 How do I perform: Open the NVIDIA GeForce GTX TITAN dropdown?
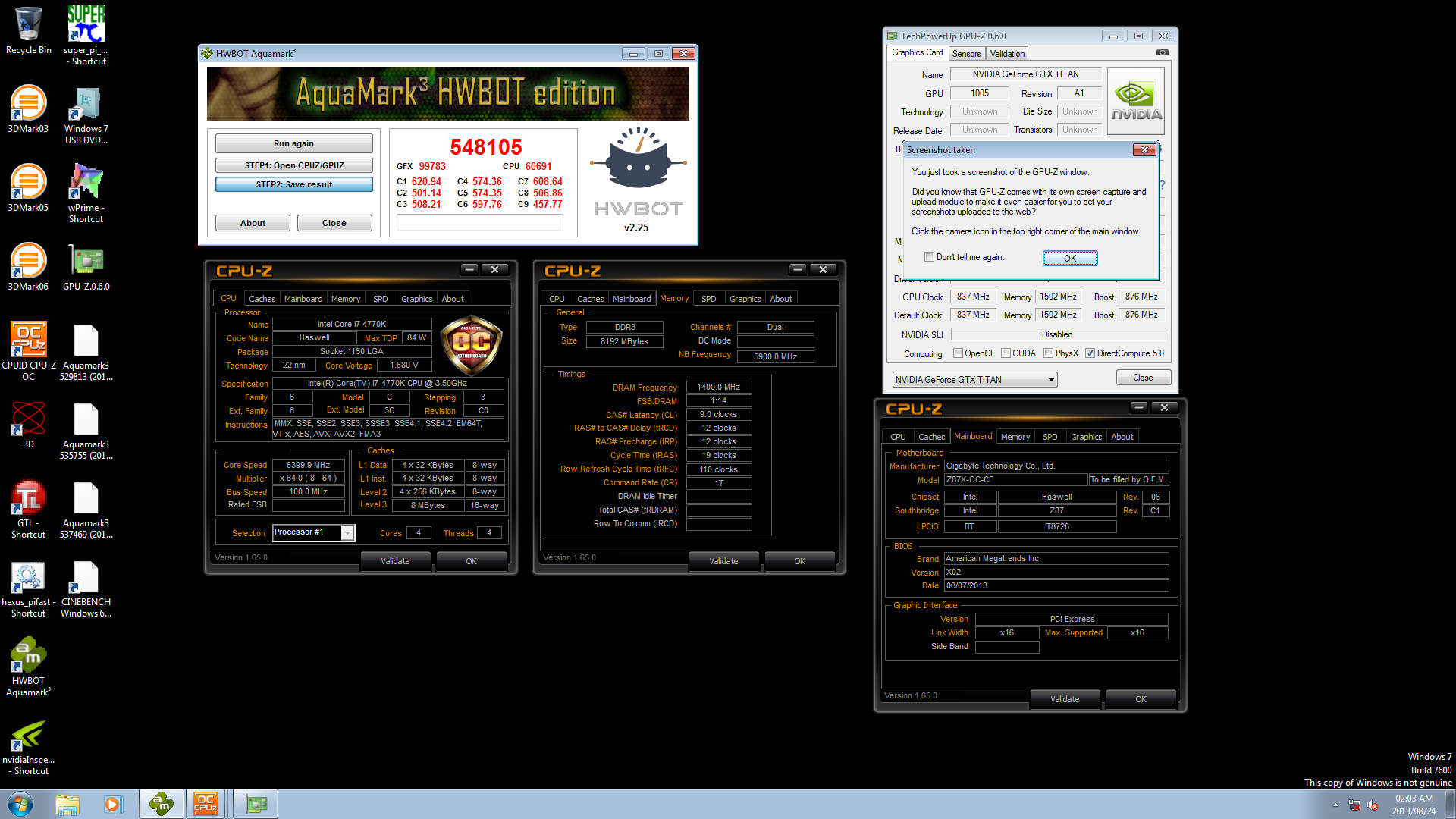point(974,380)
